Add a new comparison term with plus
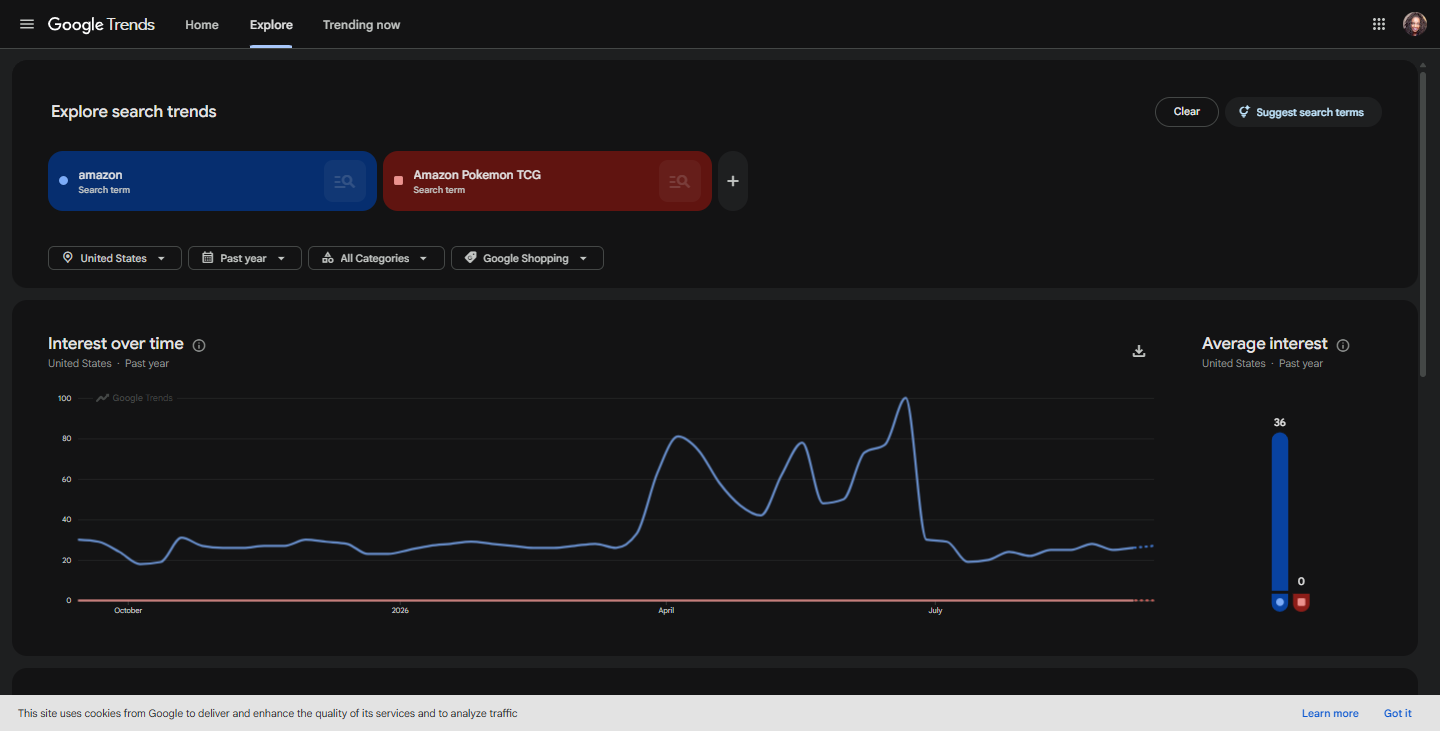Screen dimensions: 1440x731 click(733, 181)
